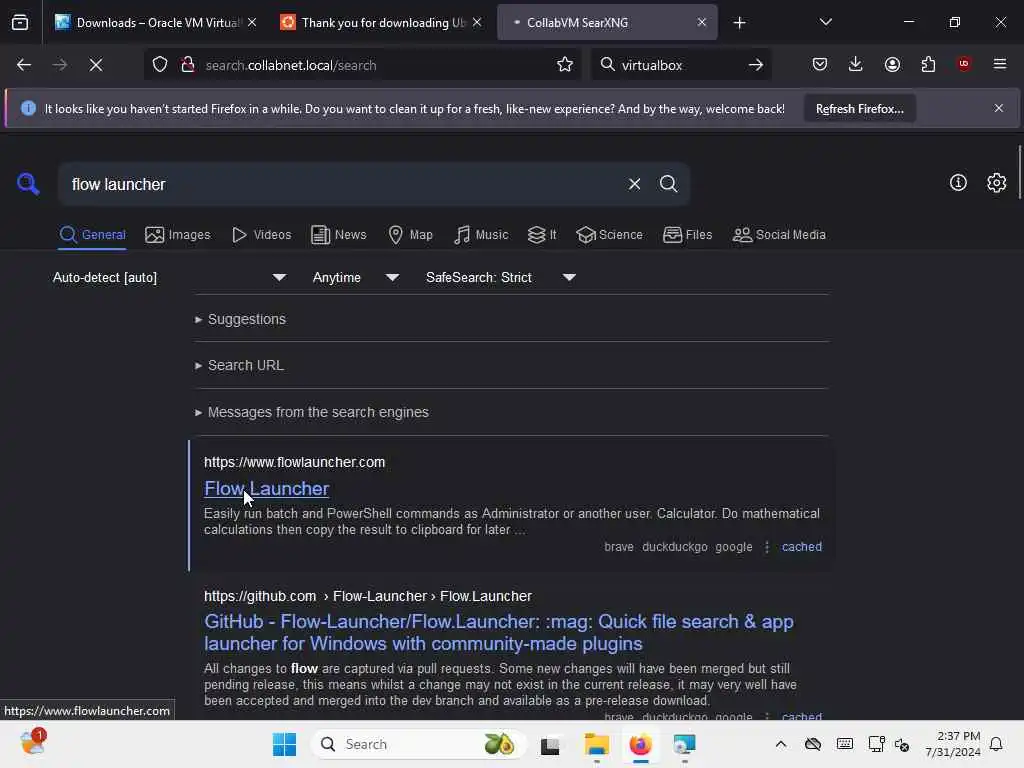Switch to the Files search category

click(x=687, y=234)
